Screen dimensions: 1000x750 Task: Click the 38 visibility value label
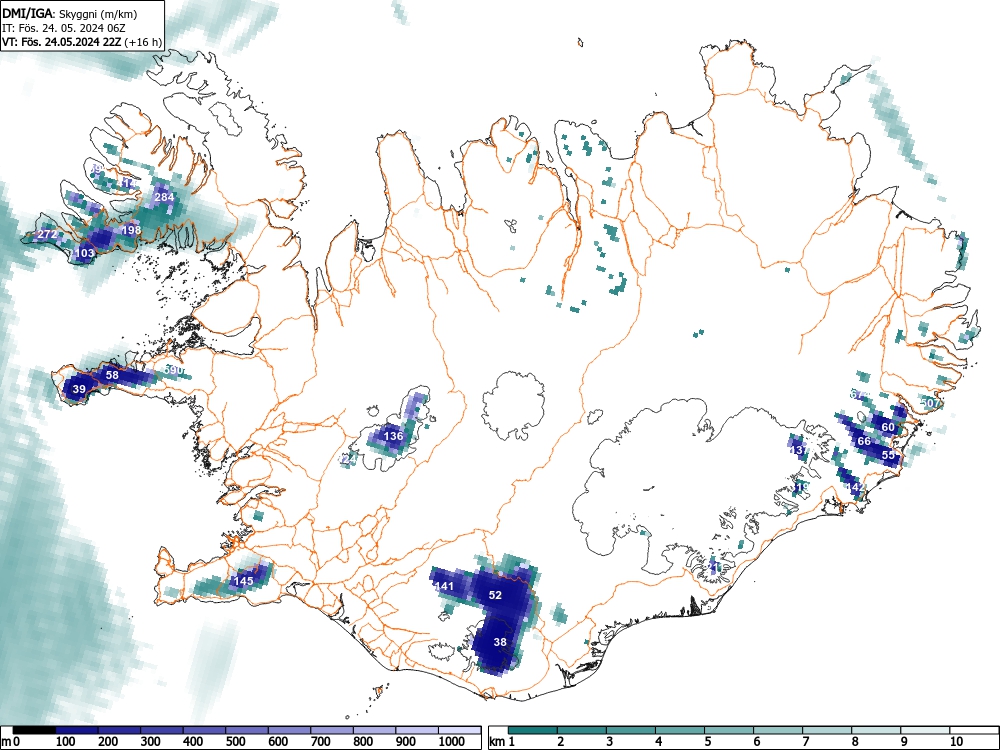500,642
